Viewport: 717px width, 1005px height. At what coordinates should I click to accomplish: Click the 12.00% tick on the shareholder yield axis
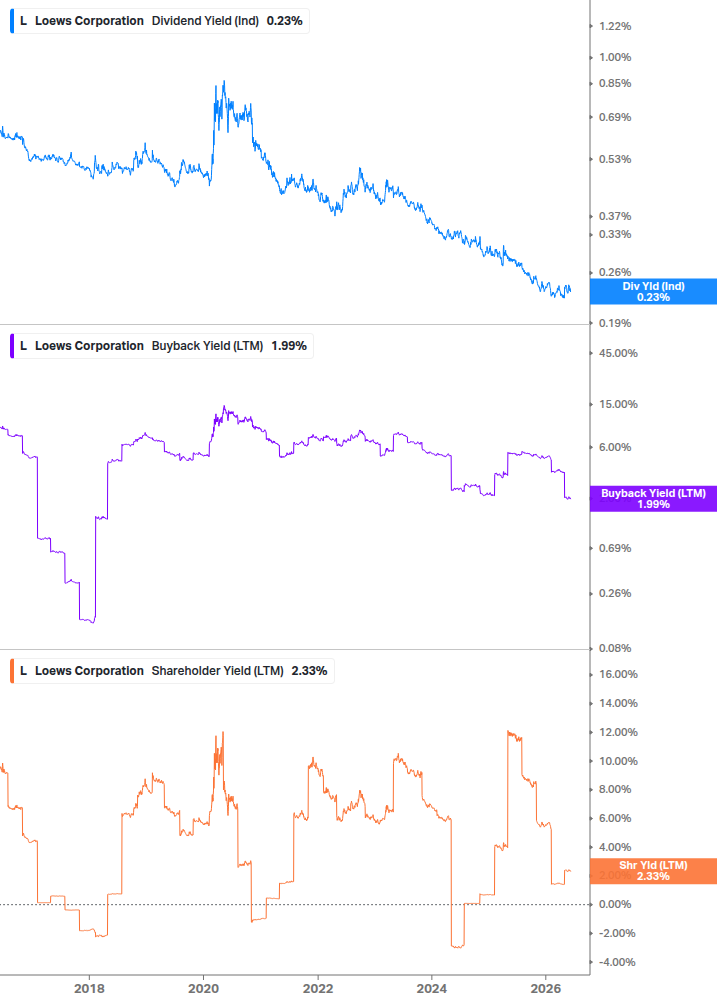(x=618, y=732)
